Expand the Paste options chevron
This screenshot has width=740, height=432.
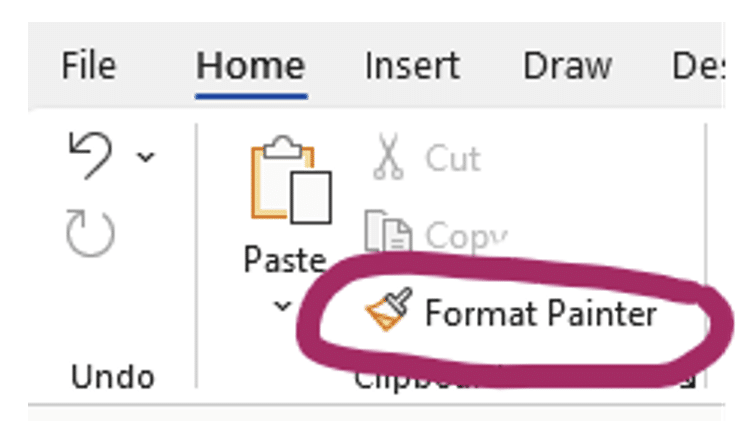(283, 305)
